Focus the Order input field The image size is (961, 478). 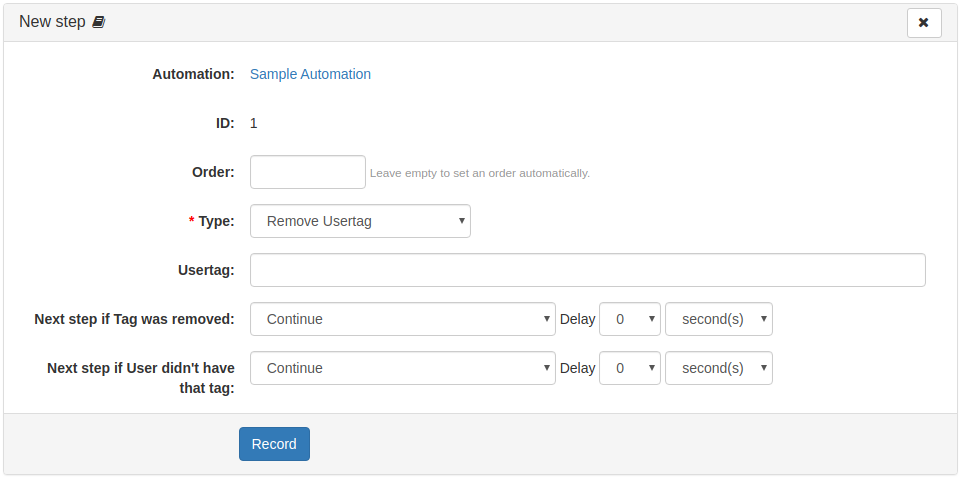point(308,172)
